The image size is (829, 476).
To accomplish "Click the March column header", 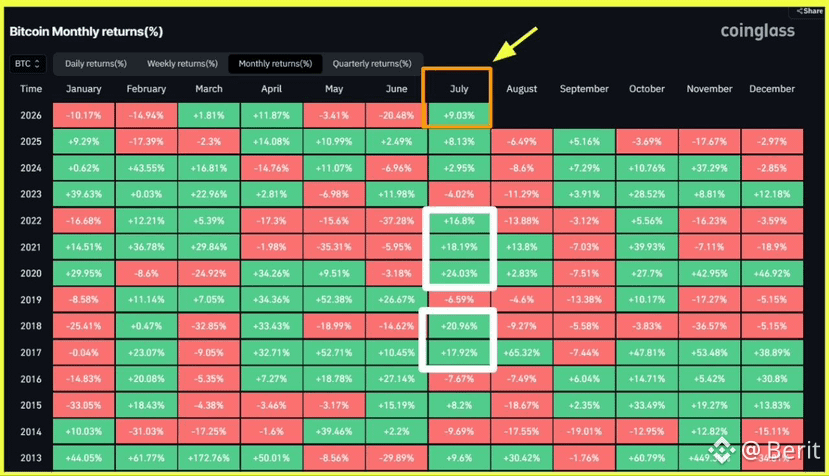I will click(x=209, y=89).
